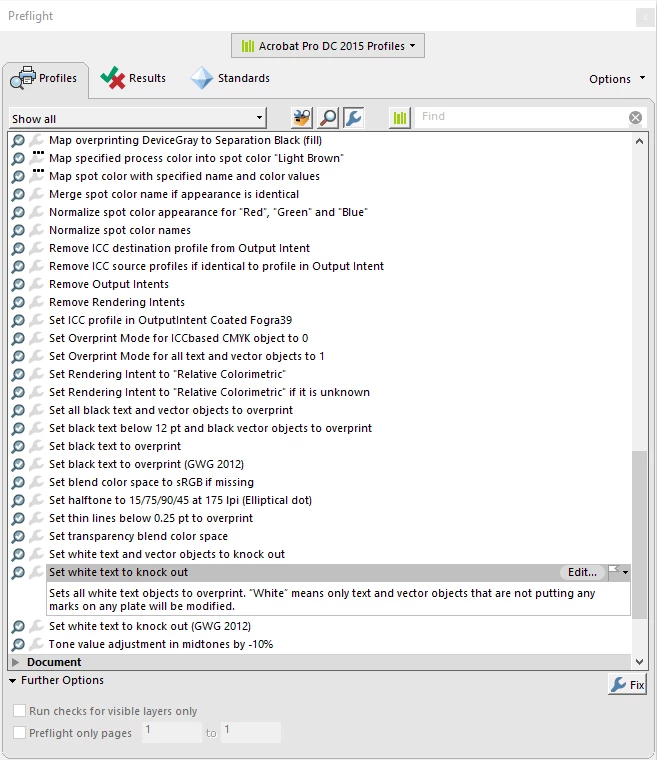The height and width of the screenshot is (760, 657).
Task: Close the Preflight dialog
Action: [644, 18]
